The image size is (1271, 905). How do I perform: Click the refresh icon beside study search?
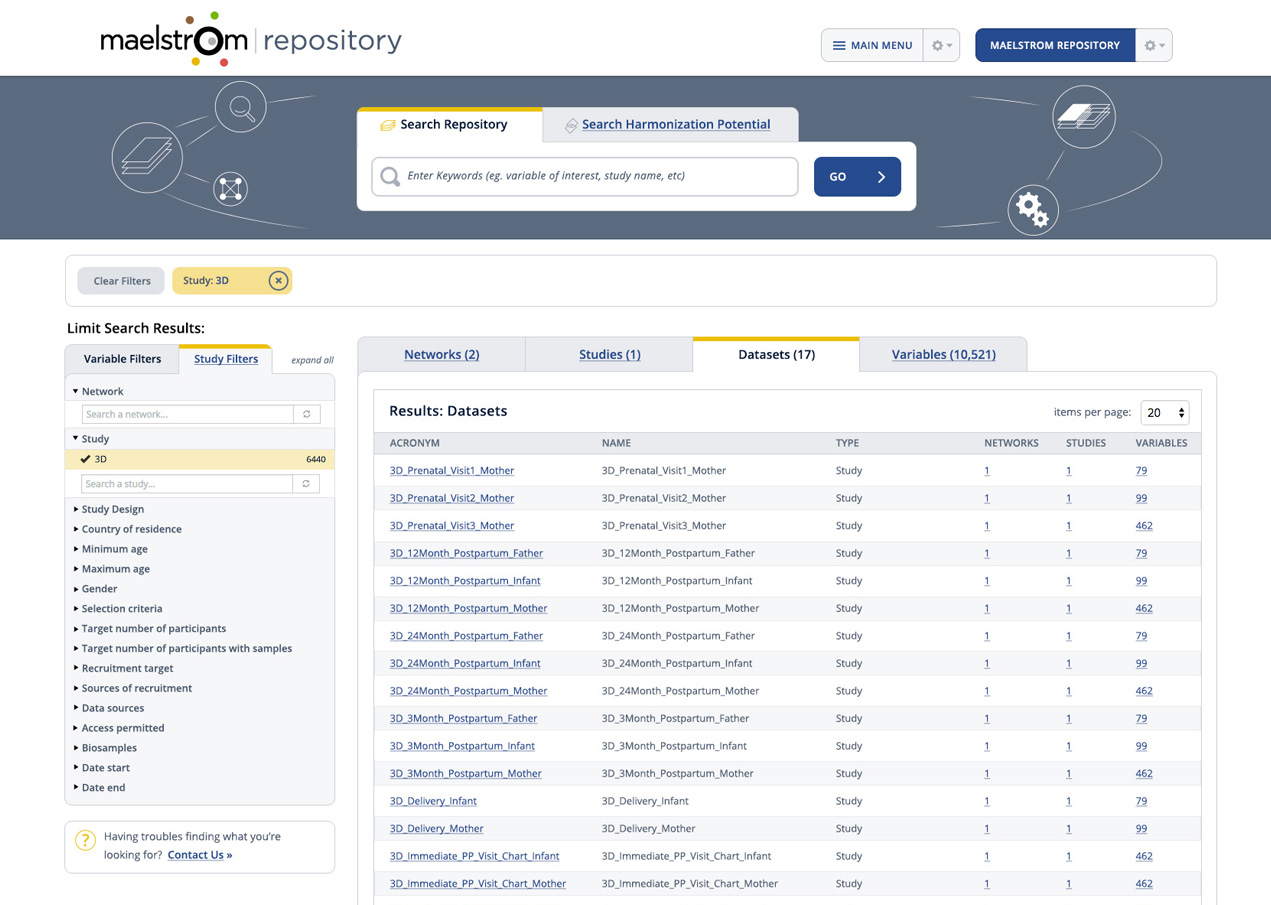coord(307,484)
